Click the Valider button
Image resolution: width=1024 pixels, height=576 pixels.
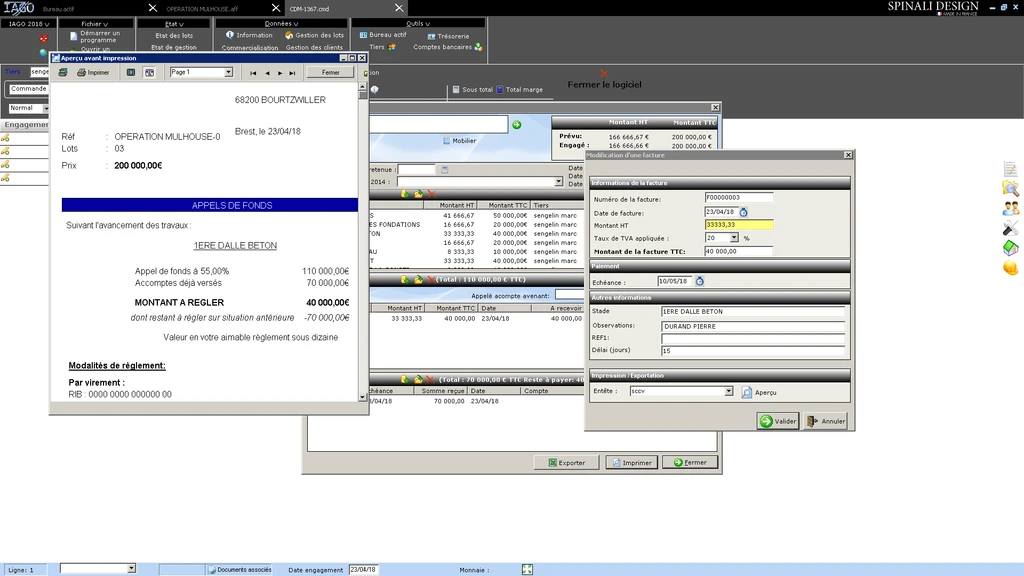point(777,421)
